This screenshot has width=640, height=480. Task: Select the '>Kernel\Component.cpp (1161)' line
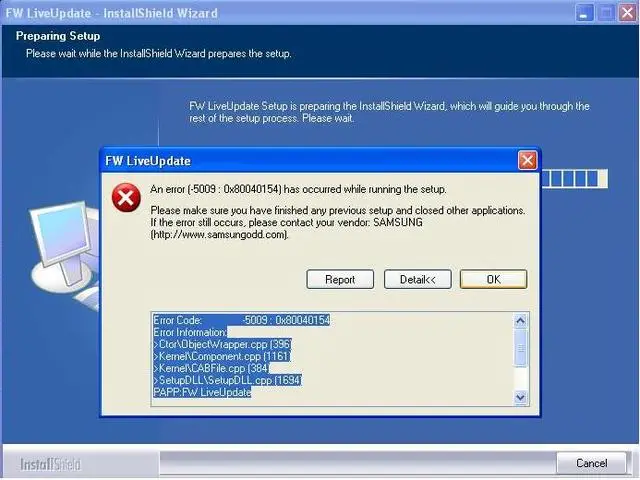tap(221, 356)
